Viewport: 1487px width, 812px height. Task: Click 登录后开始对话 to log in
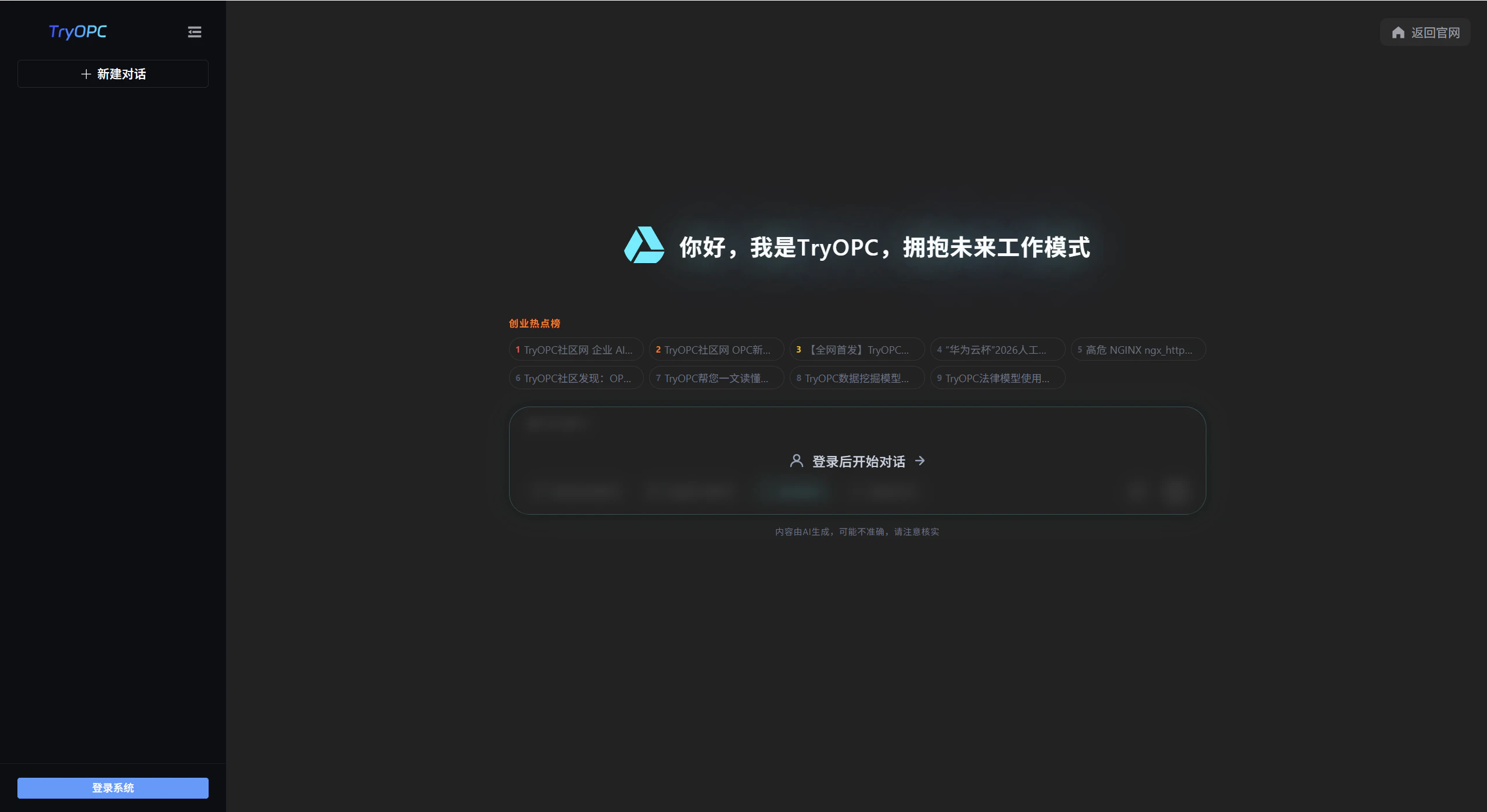[858, 461]
